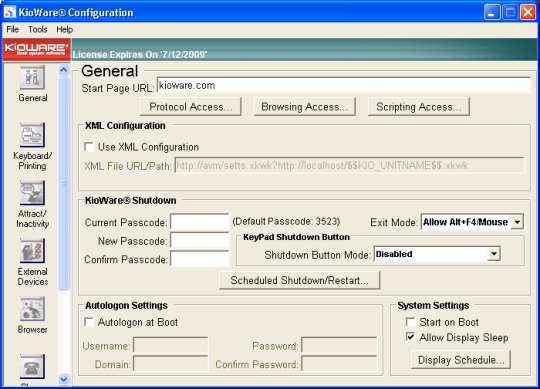This screenshot has height=389, width=540.
Task: Click the Display Schedule... button
Action: (x=461, y=360)
